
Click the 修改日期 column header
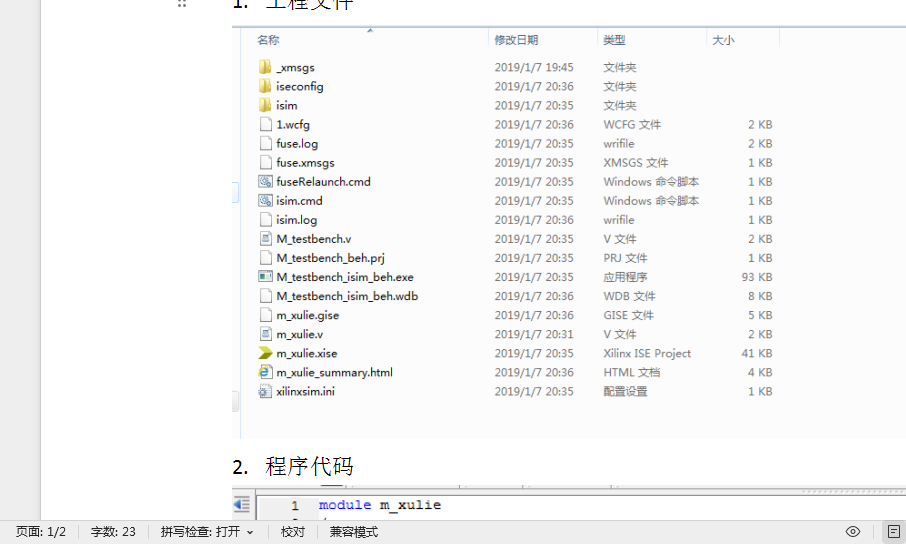pyautogui.click(x=516, y=40)
